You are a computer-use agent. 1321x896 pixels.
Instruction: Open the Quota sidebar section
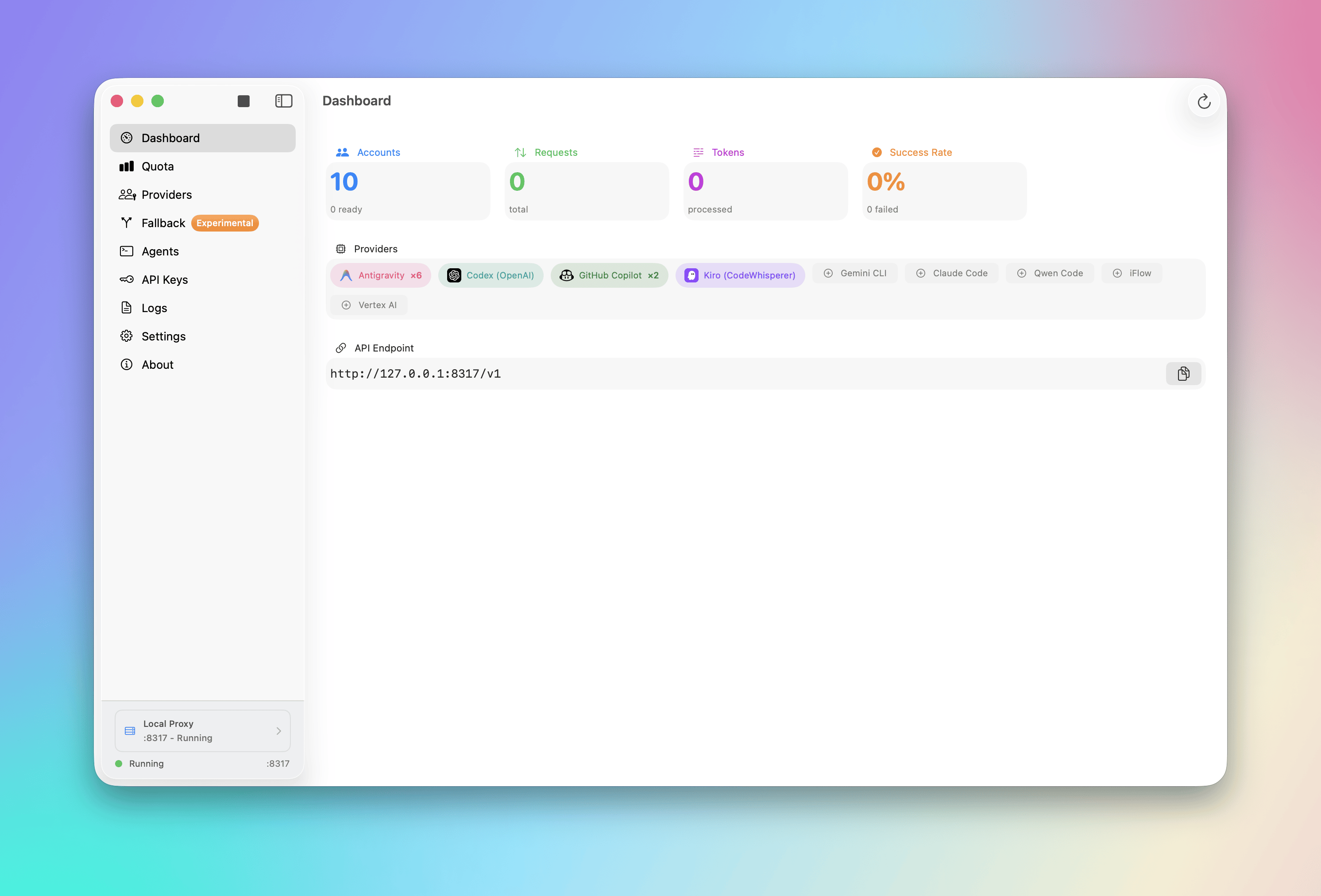(x=158, y=166)
